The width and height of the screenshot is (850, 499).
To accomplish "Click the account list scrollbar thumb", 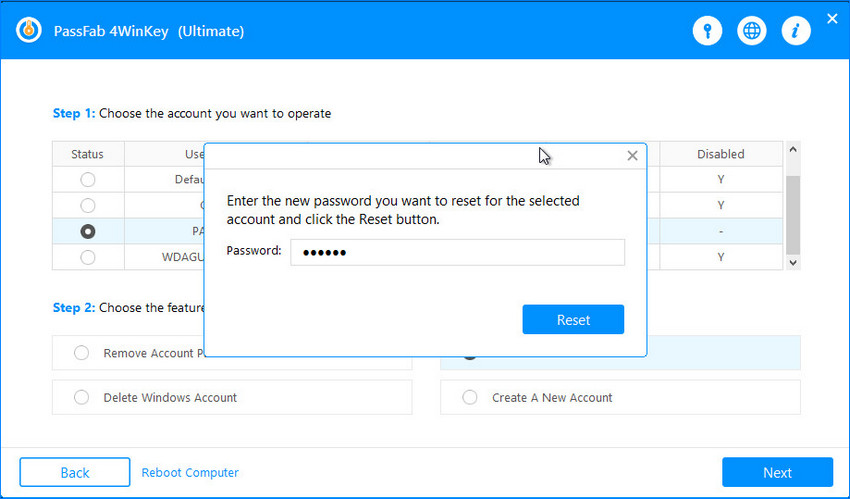I will tap(793, 213).
